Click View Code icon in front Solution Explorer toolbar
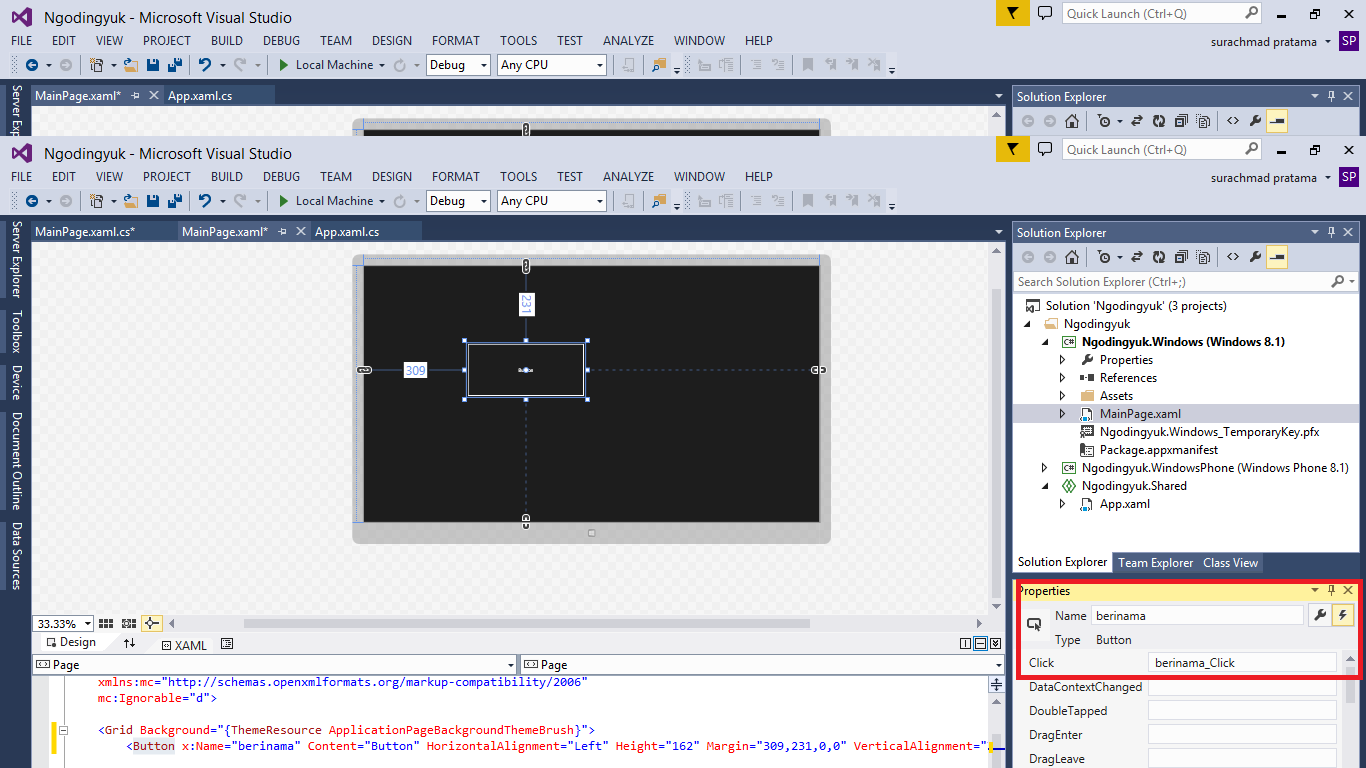This screenshot has width=1366, height=768. 1232,257
